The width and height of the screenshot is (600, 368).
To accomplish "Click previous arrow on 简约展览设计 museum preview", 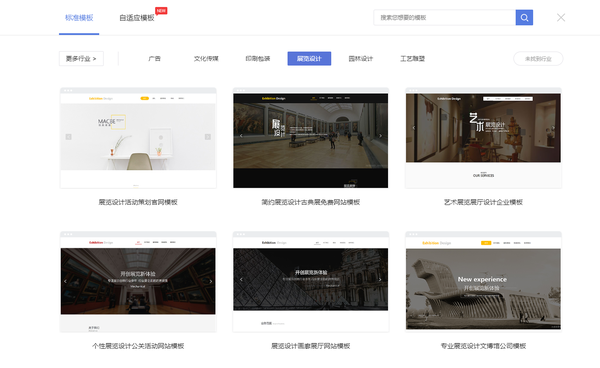I will [241, 135].
